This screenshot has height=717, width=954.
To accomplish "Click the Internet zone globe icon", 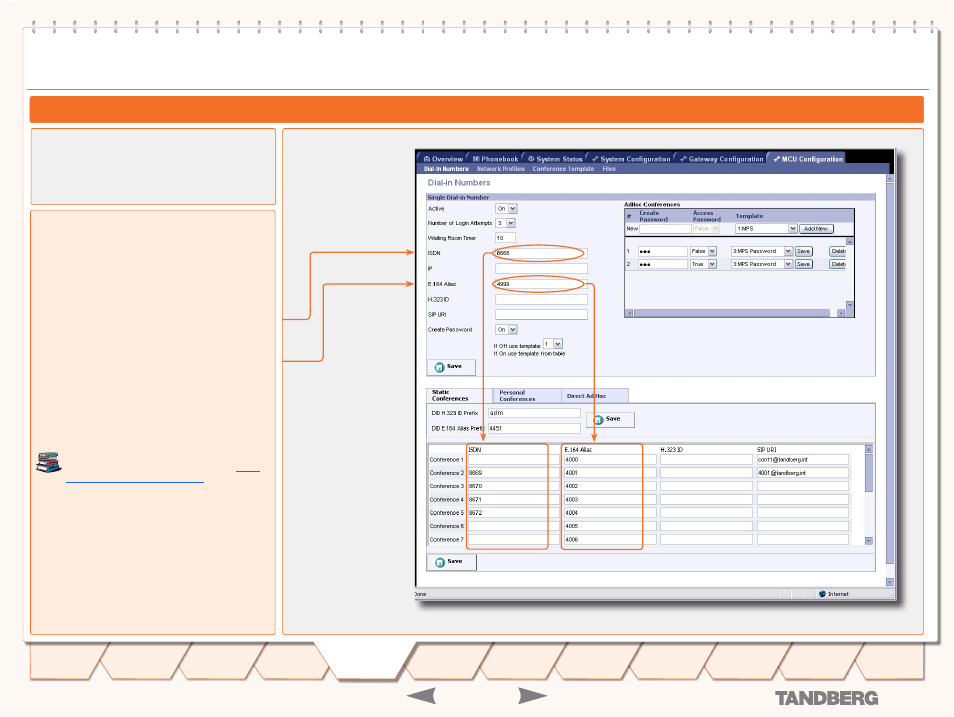I will click(x=822, y=594).
